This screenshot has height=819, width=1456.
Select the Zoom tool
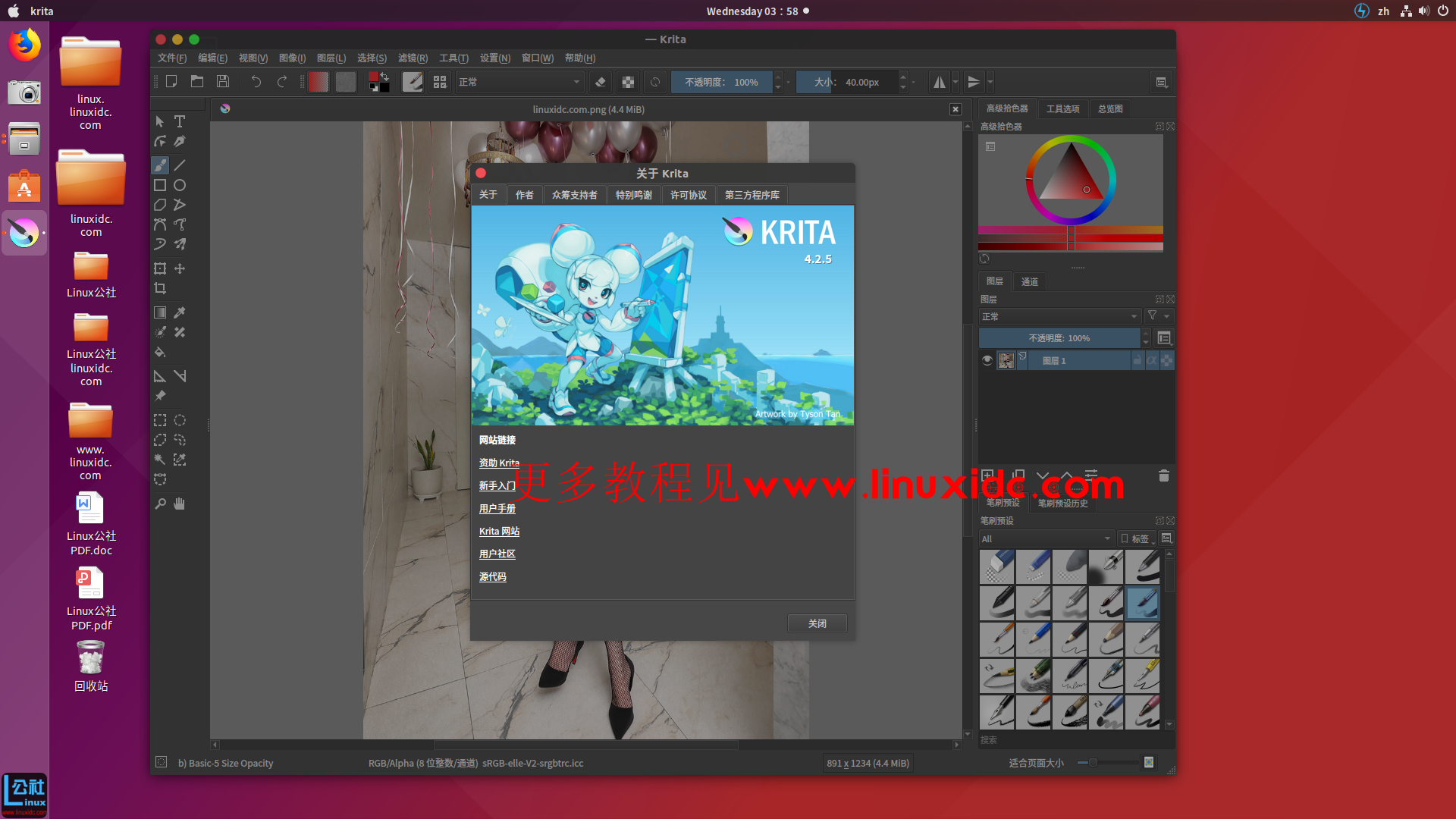coord(160,504)
